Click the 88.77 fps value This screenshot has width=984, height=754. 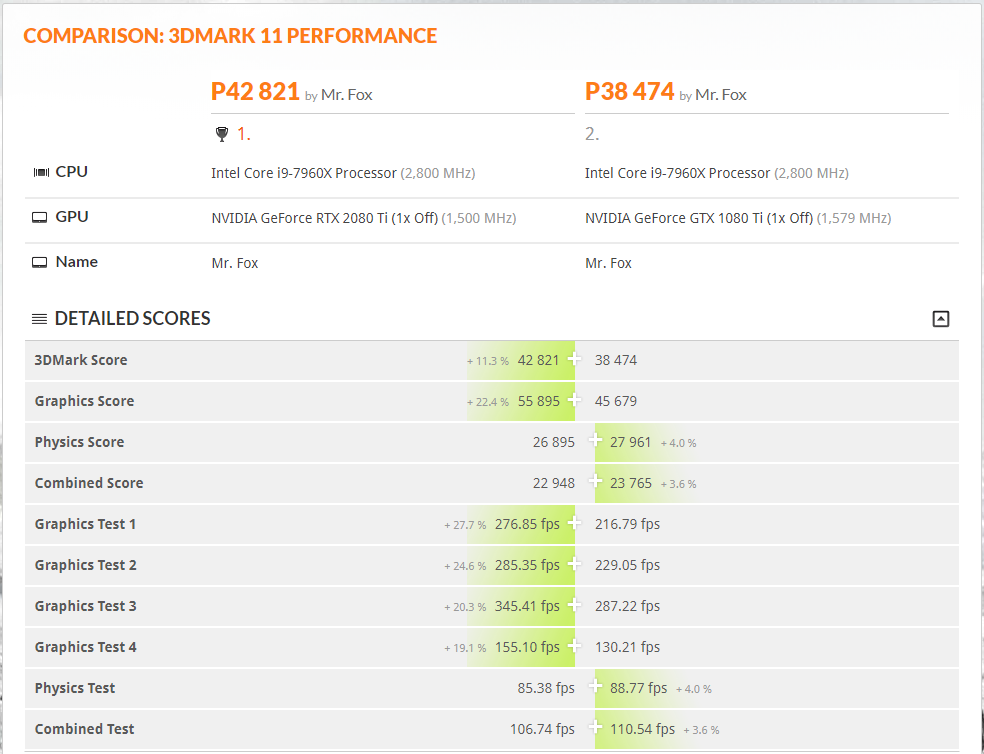coord(638,688)
